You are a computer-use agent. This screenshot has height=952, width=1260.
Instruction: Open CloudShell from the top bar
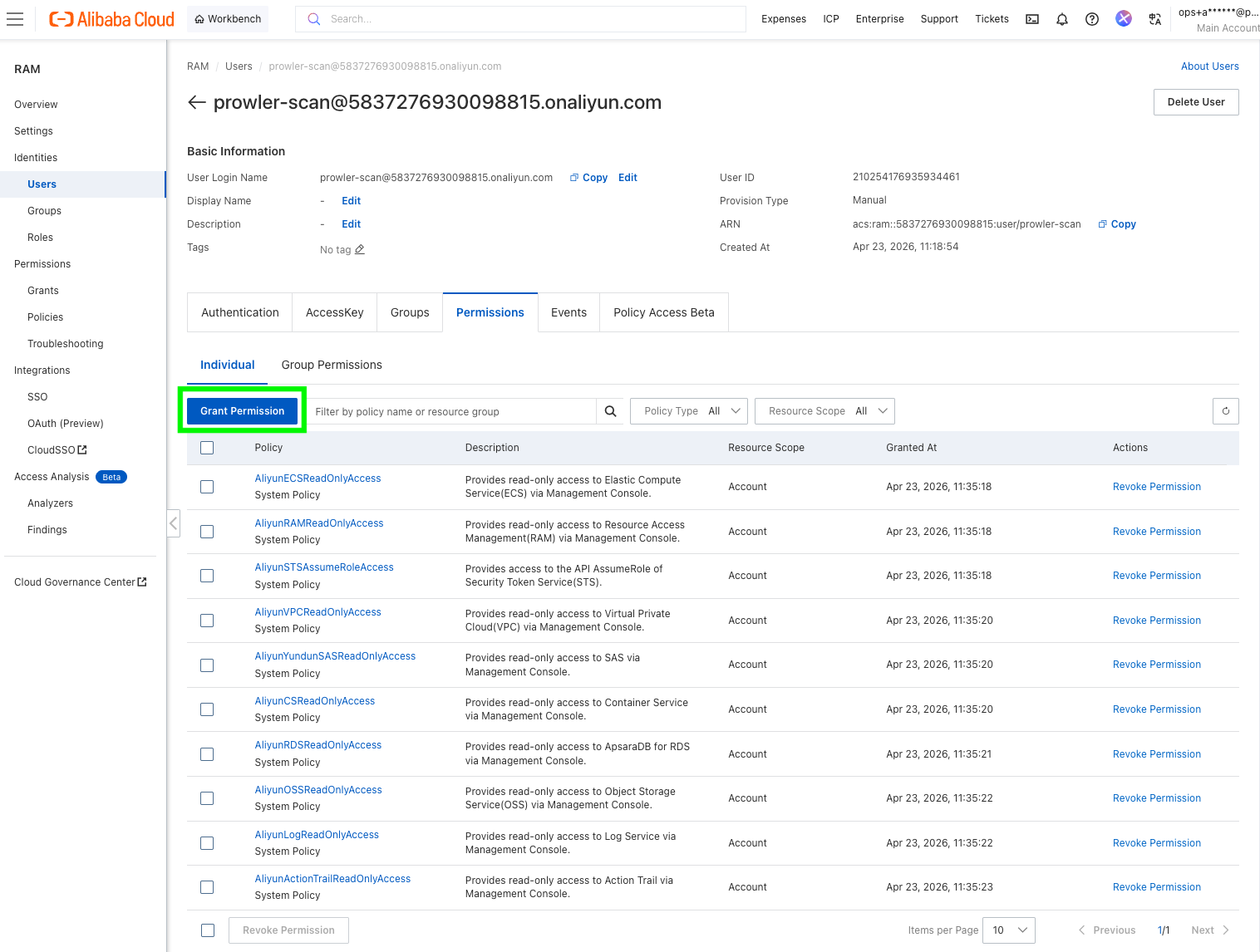click(x=1031, y=18)
